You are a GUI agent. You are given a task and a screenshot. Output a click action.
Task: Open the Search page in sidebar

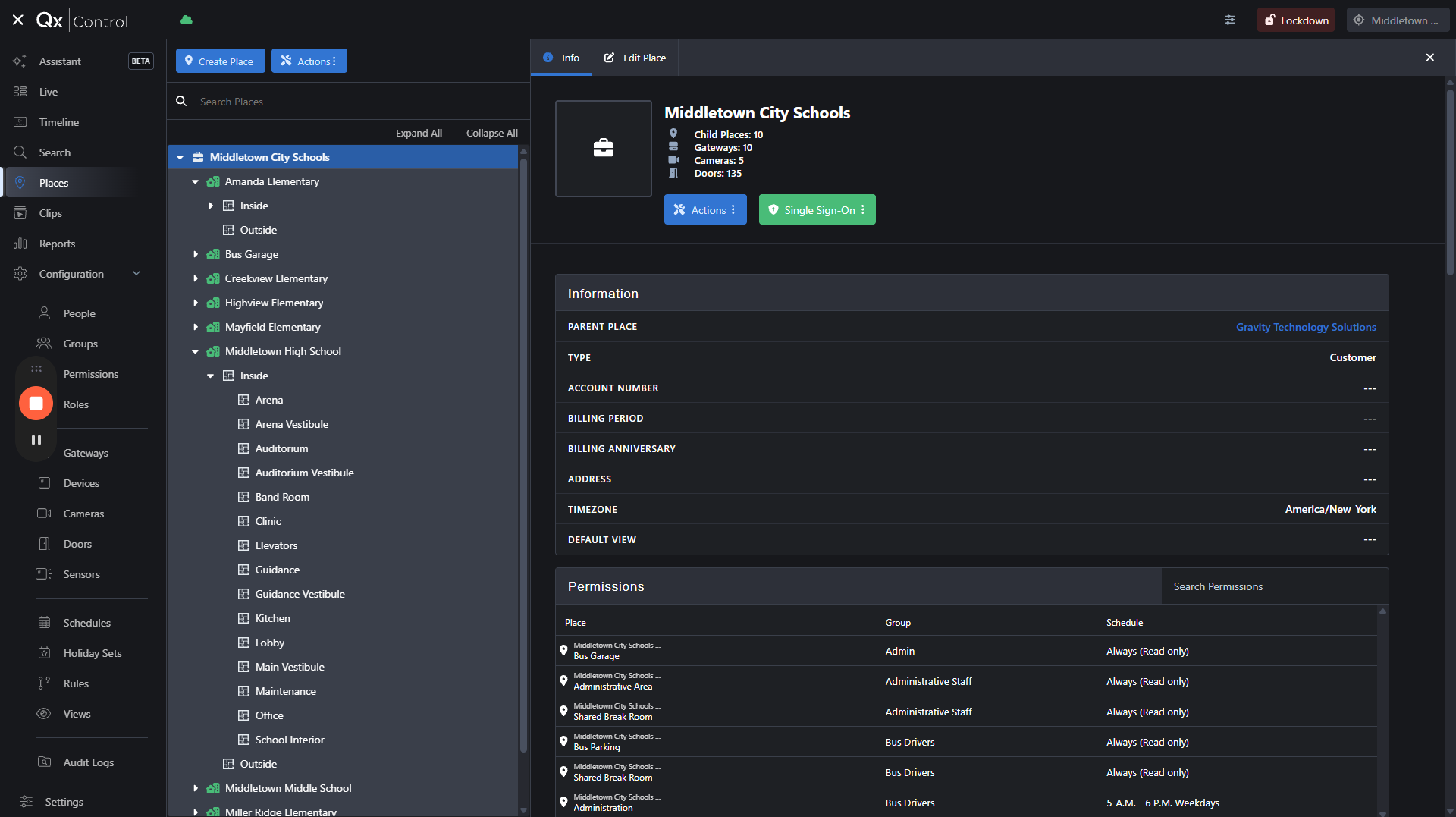[x=55, y=152]
